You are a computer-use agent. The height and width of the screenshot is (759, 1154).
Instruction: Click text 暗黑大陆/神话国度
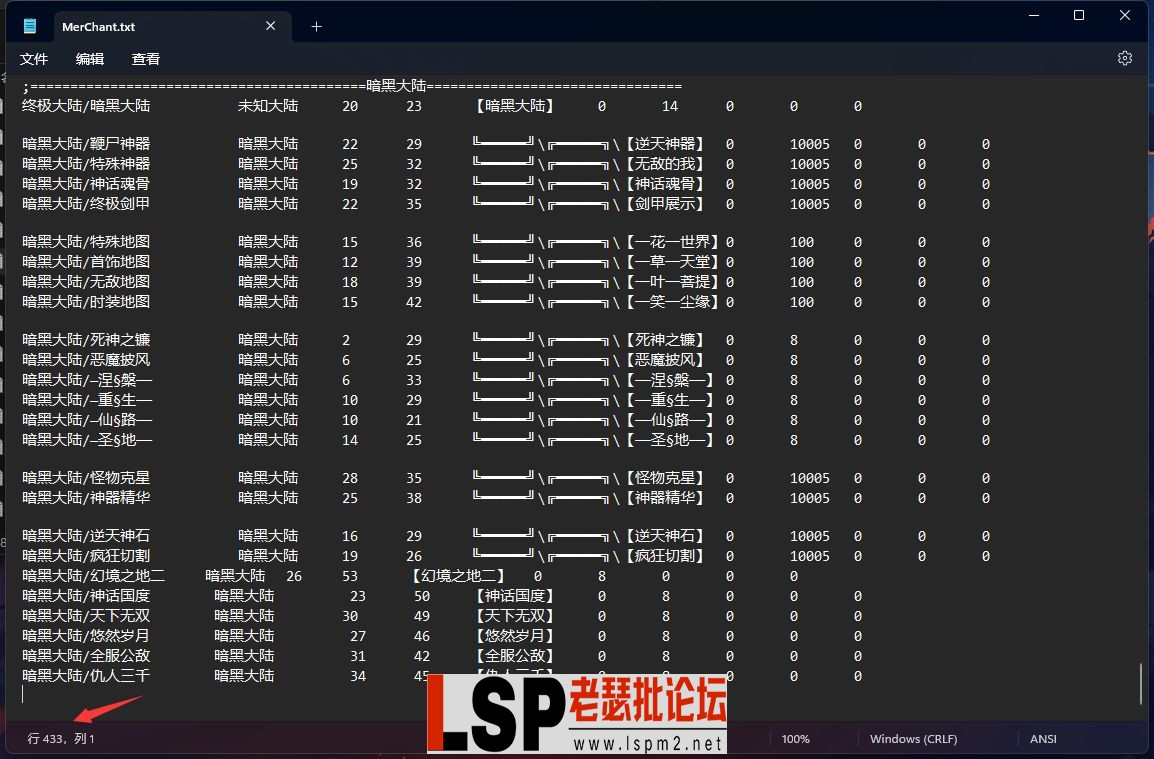click(x=86, y=596)
